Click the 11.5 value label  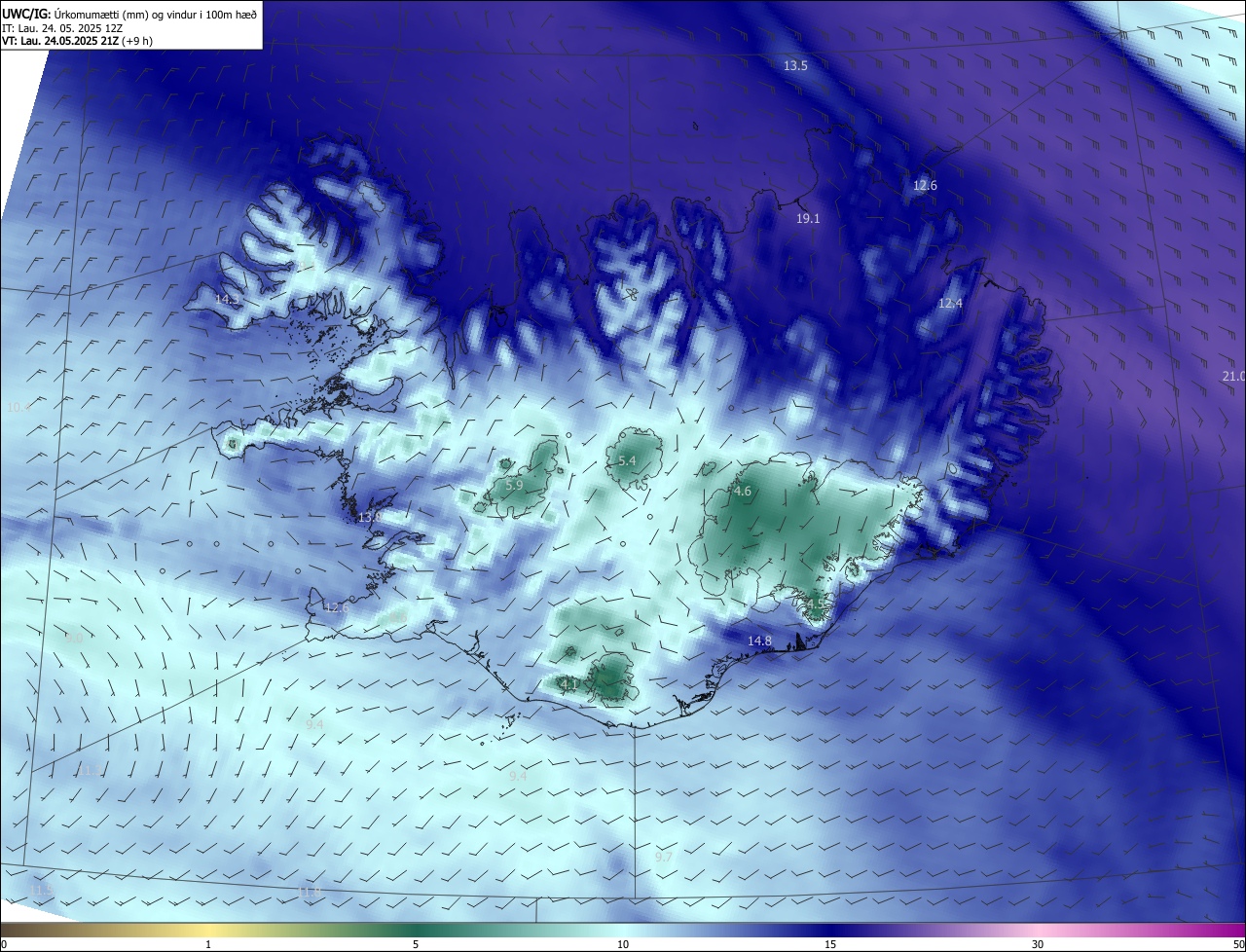click(43, 890)
